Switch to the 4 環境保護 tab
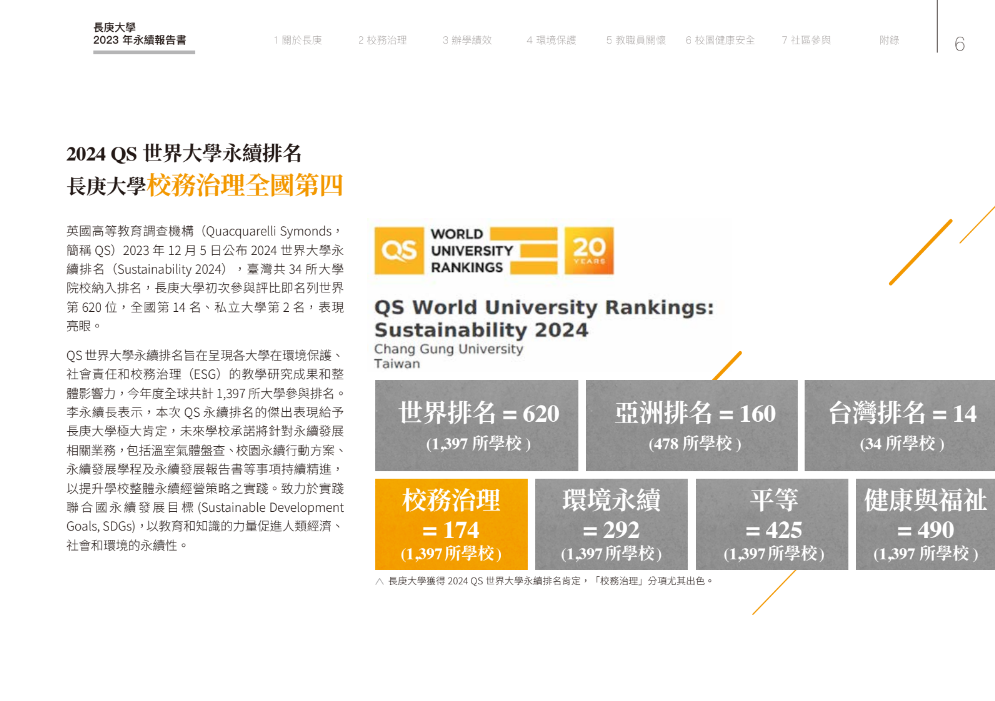Viewport: 995px width, 701px height. pos(551,40)
